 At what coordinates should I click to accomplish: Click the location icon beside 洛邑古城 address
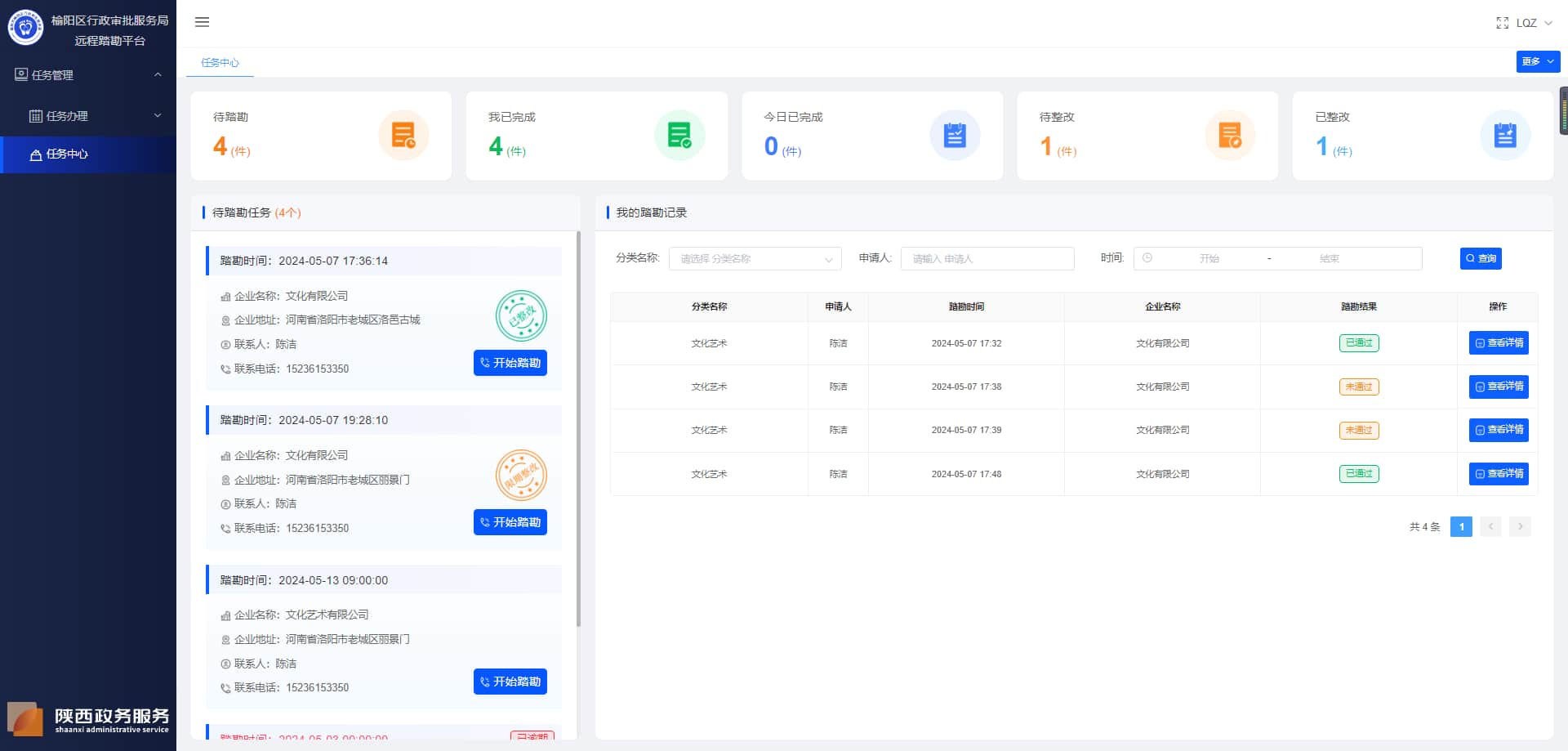pyautogui.click(x=225, y=320)
